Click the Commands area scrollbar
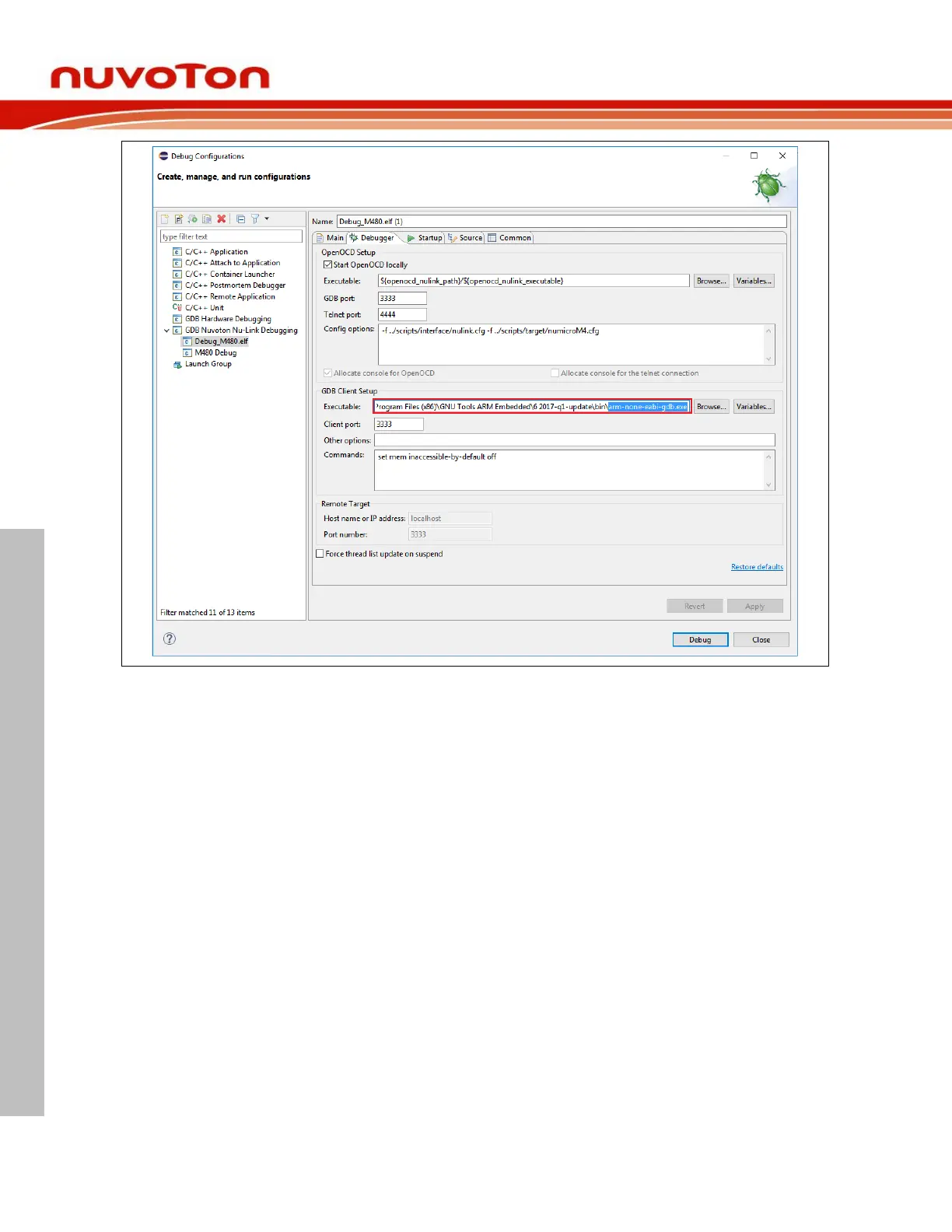 coord(769,471)
